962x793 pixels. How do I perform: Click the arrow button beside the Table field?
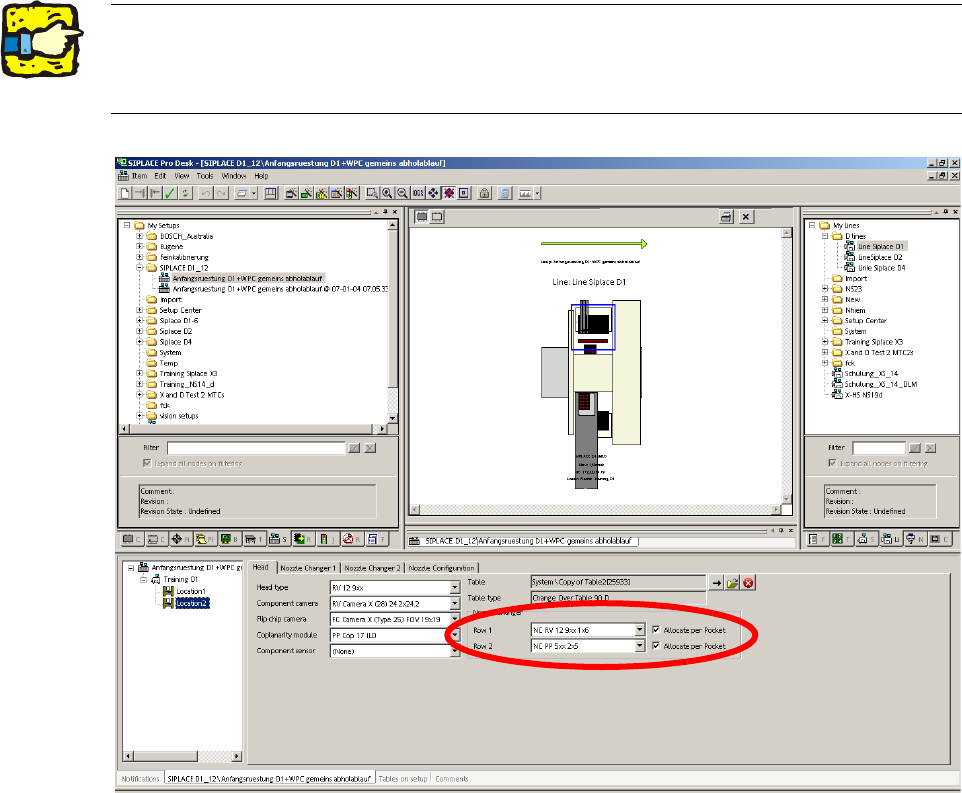pos(717,583)
